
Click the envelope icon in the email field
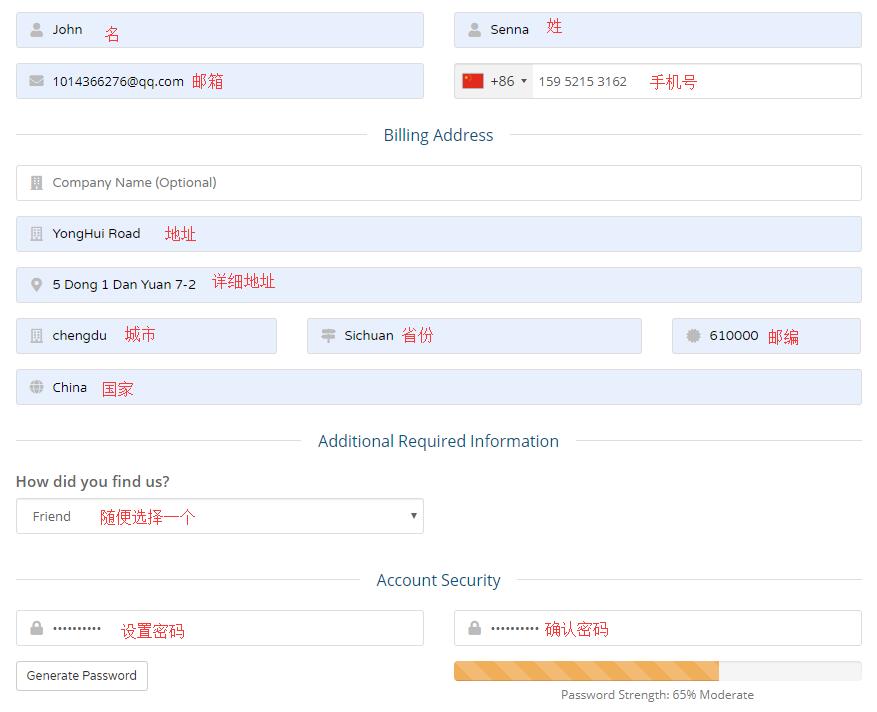pos(36,81)
